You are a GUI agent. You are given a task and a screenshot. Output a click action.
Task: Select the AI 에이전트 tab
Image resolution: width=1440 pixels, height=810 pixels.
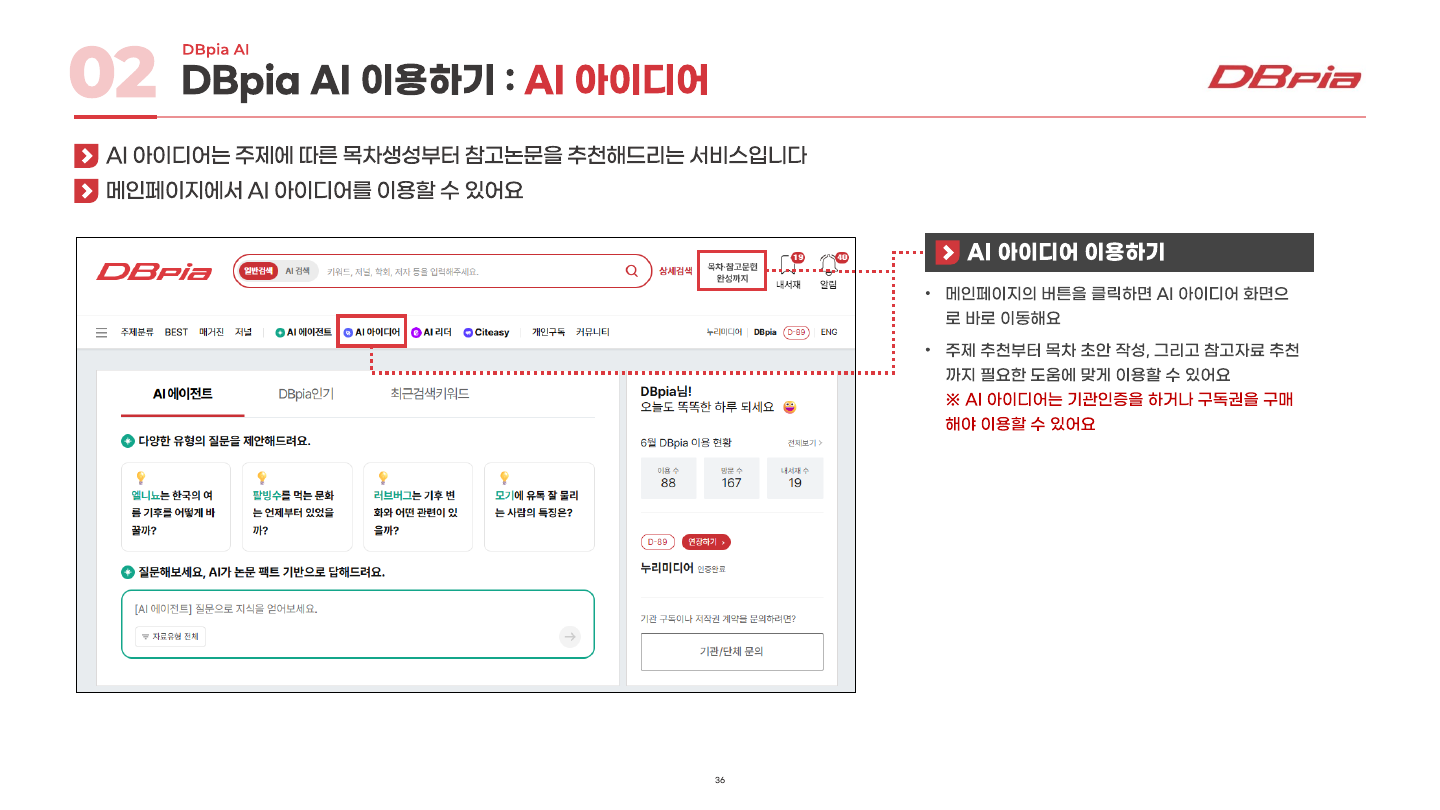pos(182,394)
